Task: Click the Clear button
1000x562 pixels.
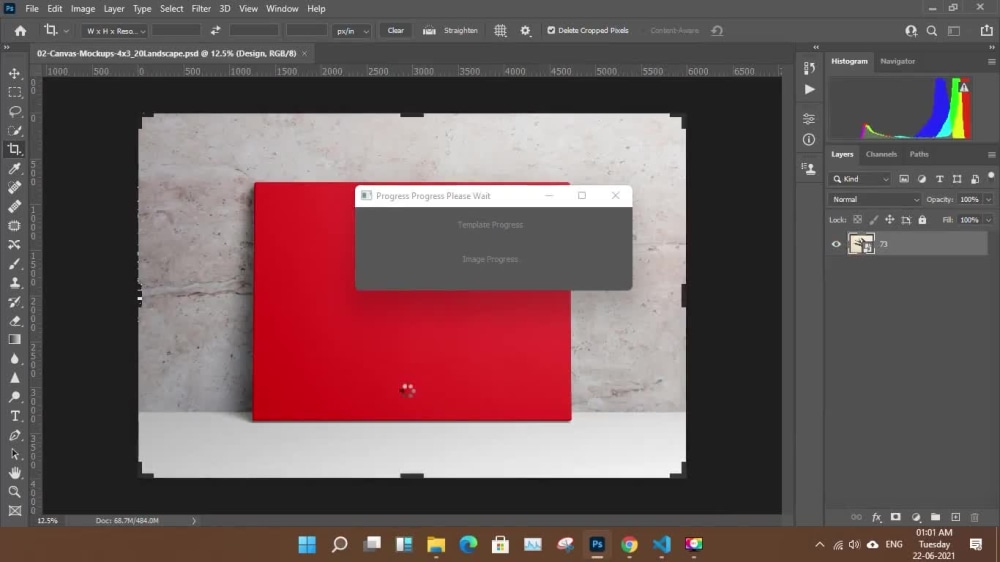Action: [x=395, y=31]
